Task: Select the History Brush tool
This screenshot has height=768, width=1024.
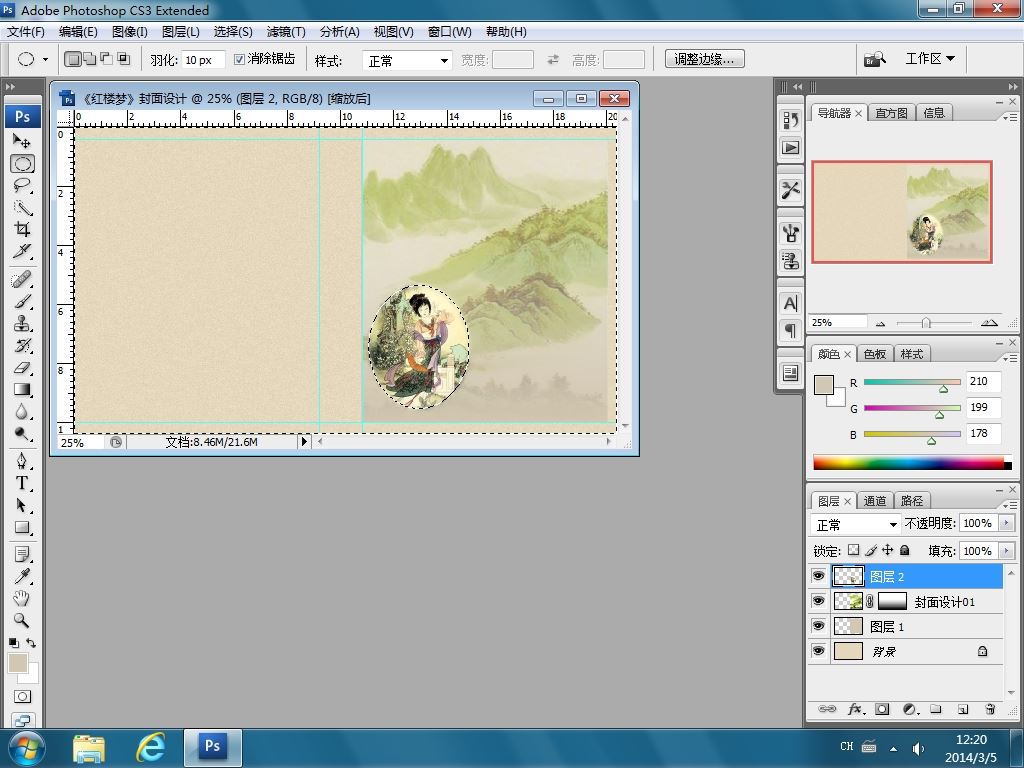Action: pyautogui.click(x=22, y=345)
